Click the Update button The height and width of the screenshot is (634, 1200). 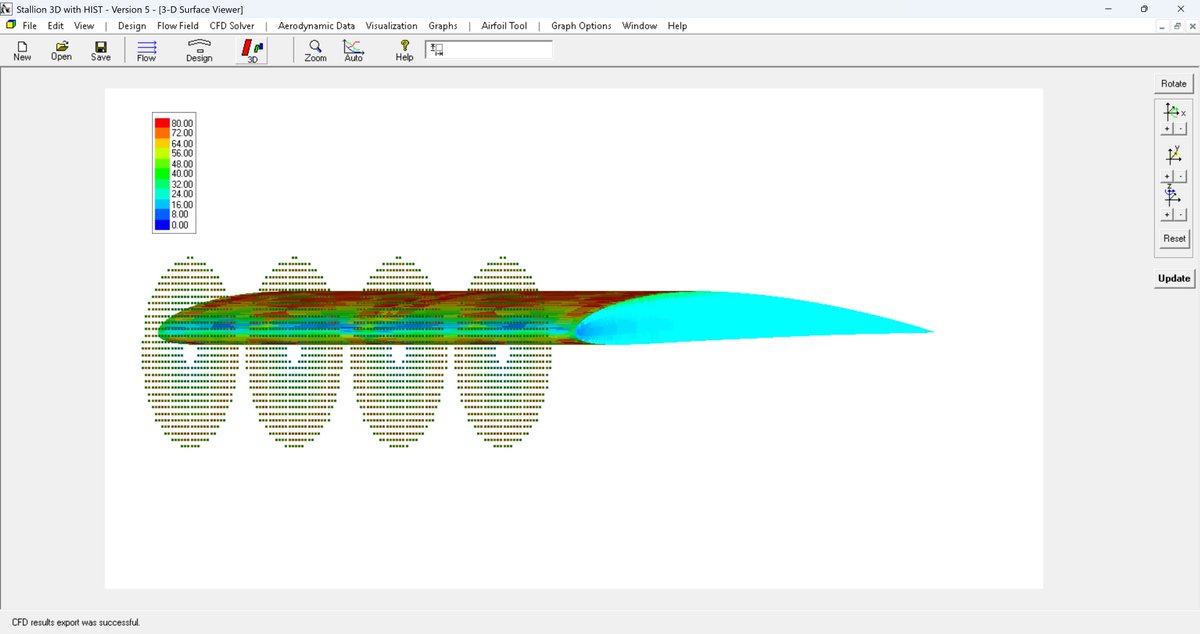[1174, 278]
